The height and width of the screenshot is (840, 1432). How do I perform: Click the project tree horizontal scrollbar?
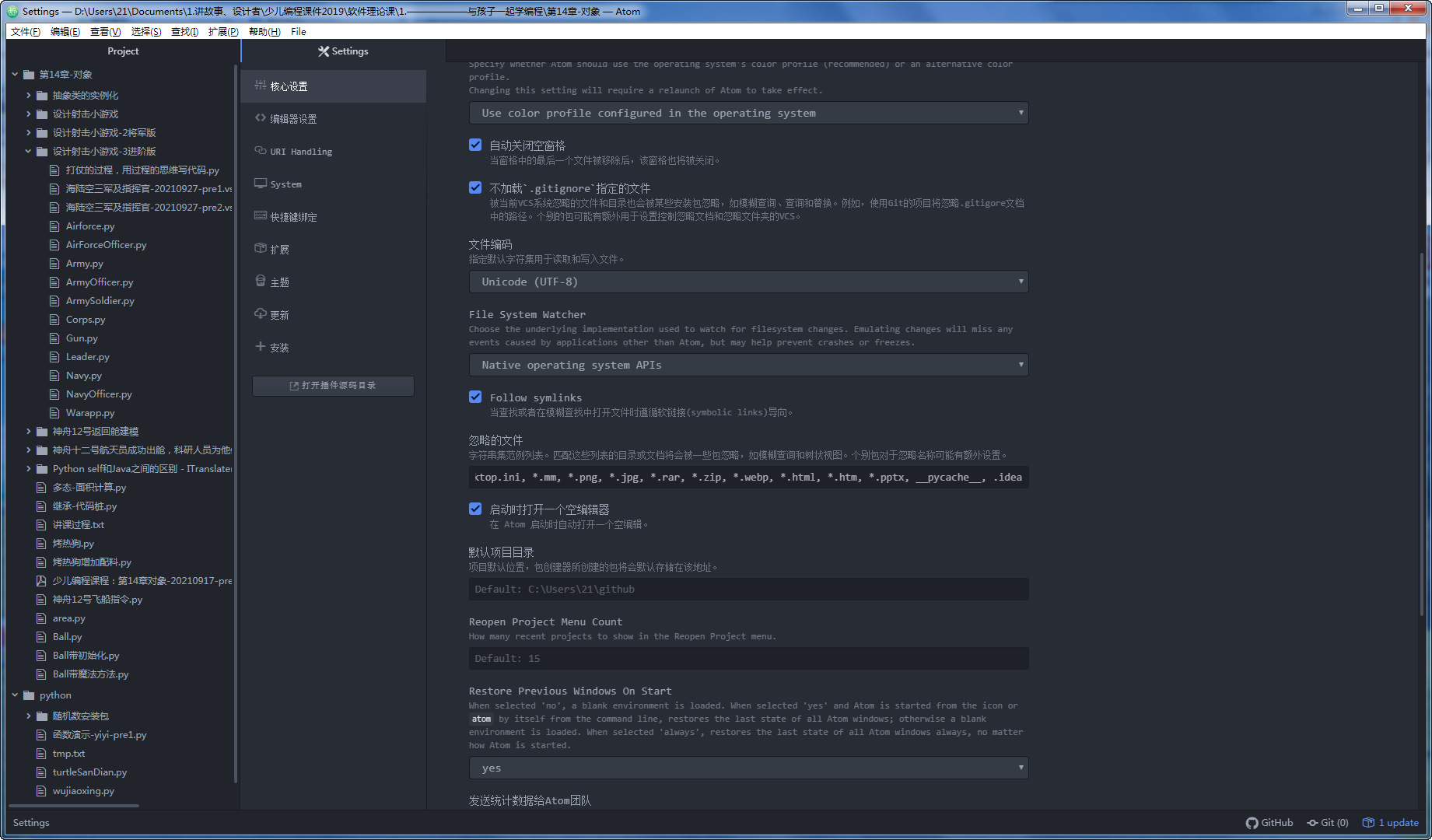[x=74, y=806]
